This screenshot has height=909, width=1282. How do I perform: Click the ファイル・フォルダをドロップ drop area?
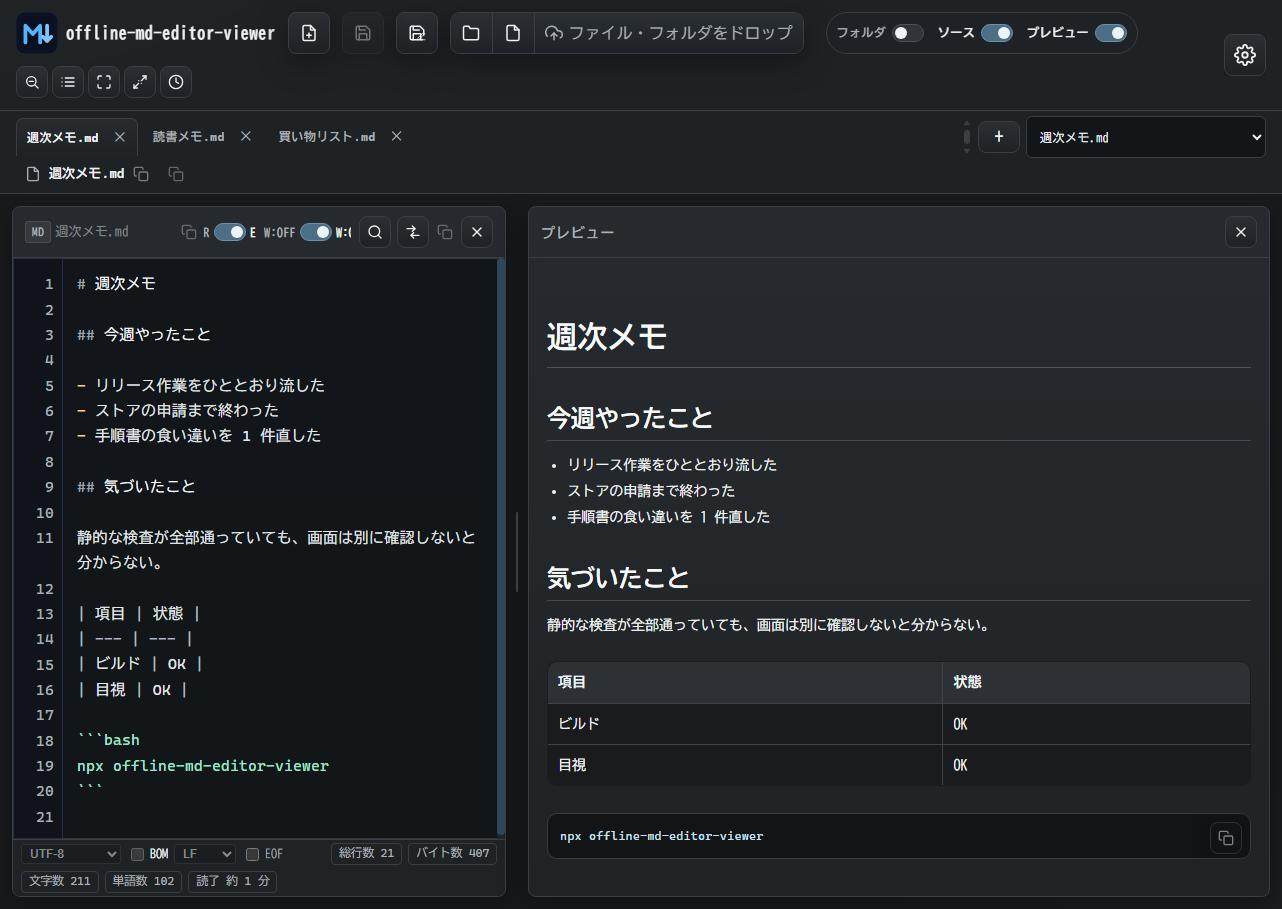pyautogui.click(x=669, y=33)
